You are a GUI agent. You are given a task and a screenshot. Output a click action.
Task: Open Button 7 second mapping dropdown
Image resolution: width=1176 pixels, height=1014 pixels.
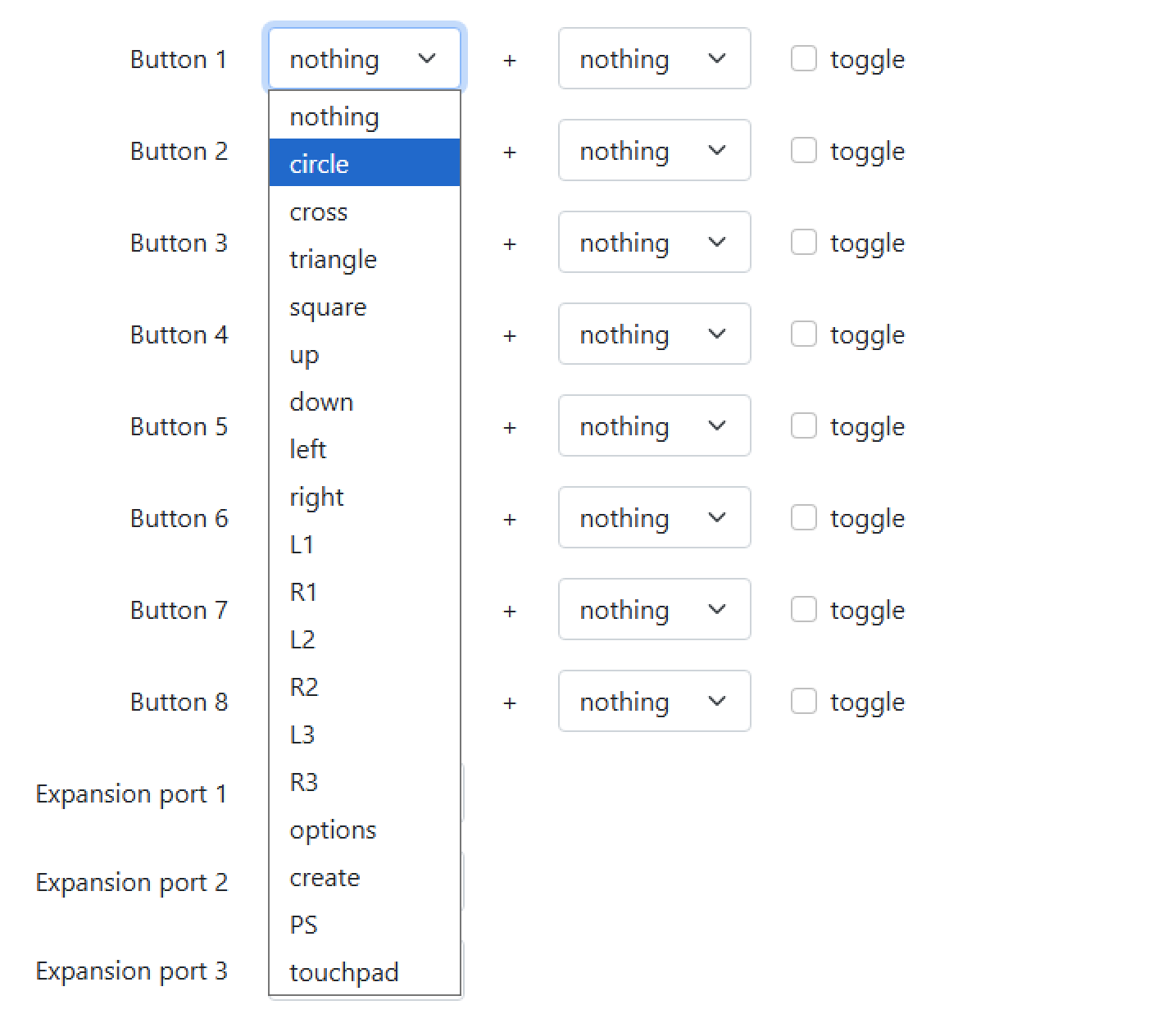655,609
